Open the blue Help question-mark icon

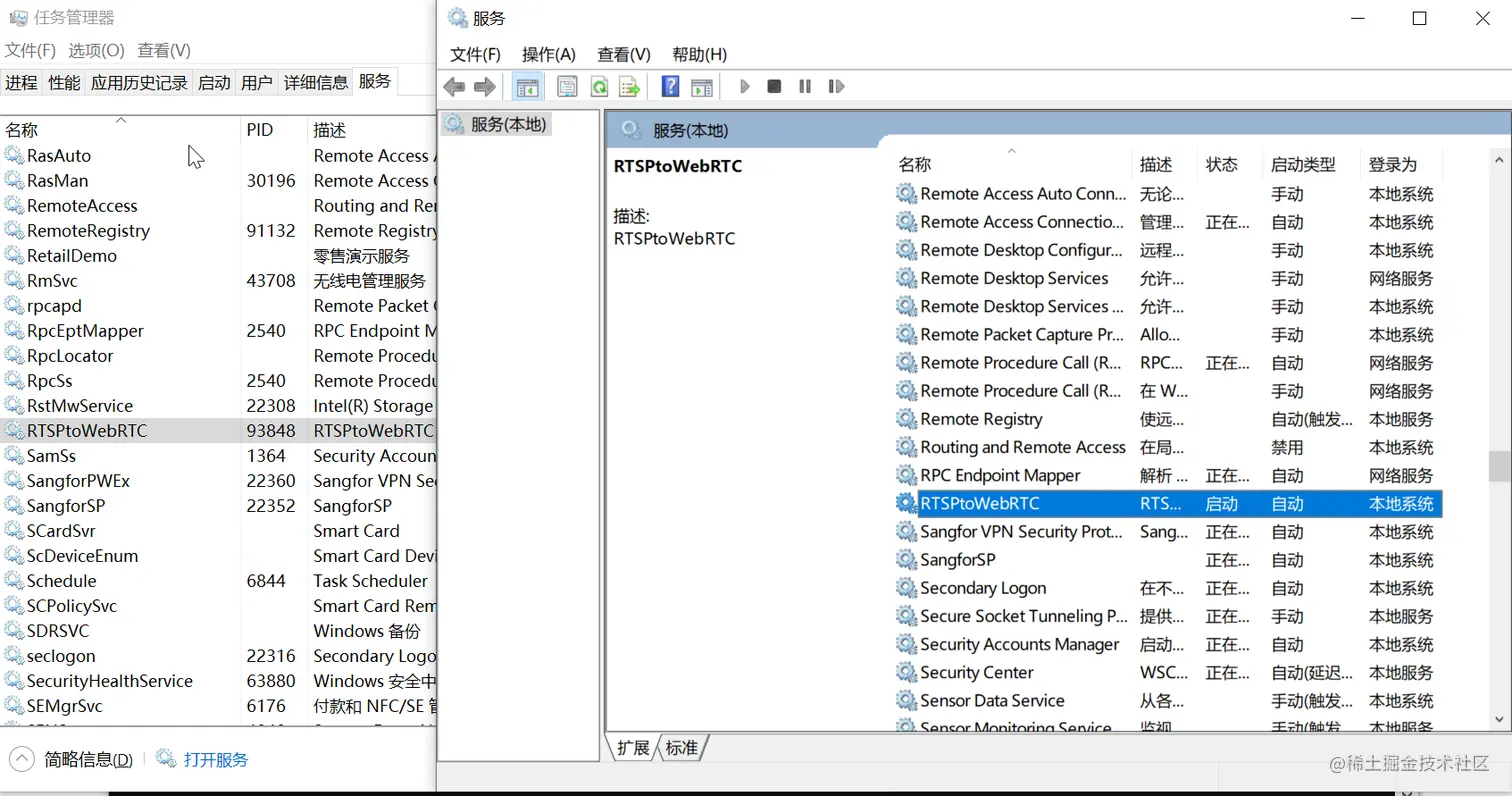[x=671, y=87]
